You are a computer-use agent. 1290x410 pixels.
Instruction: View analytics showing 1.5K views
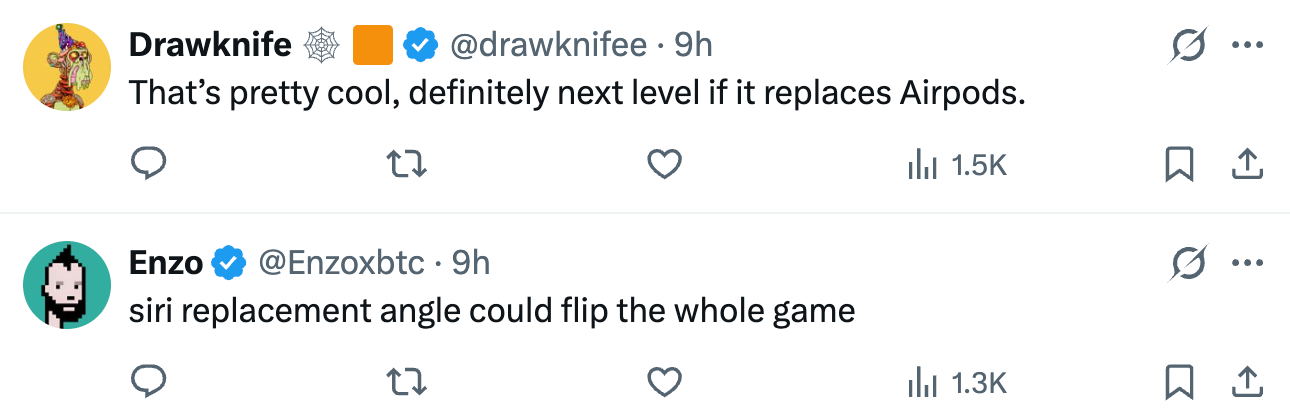pos(955,165)
